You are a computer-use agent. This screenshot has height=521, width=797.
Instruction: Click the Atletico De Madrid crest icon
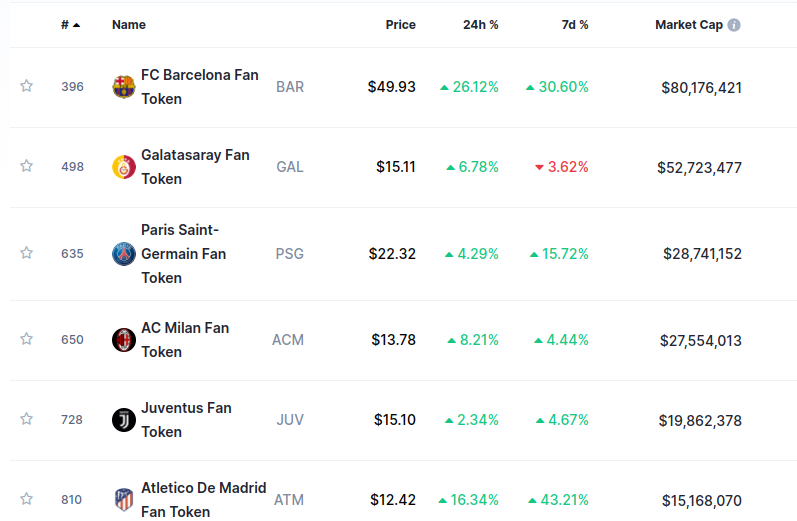coord(123,499)
